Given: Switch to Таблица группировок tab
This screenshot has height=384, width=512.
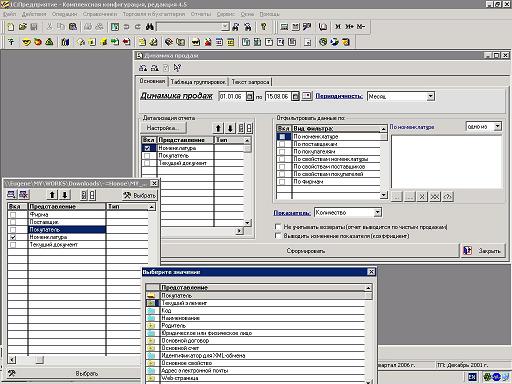Looking at the screenshot, I should [x=198, y=82].
